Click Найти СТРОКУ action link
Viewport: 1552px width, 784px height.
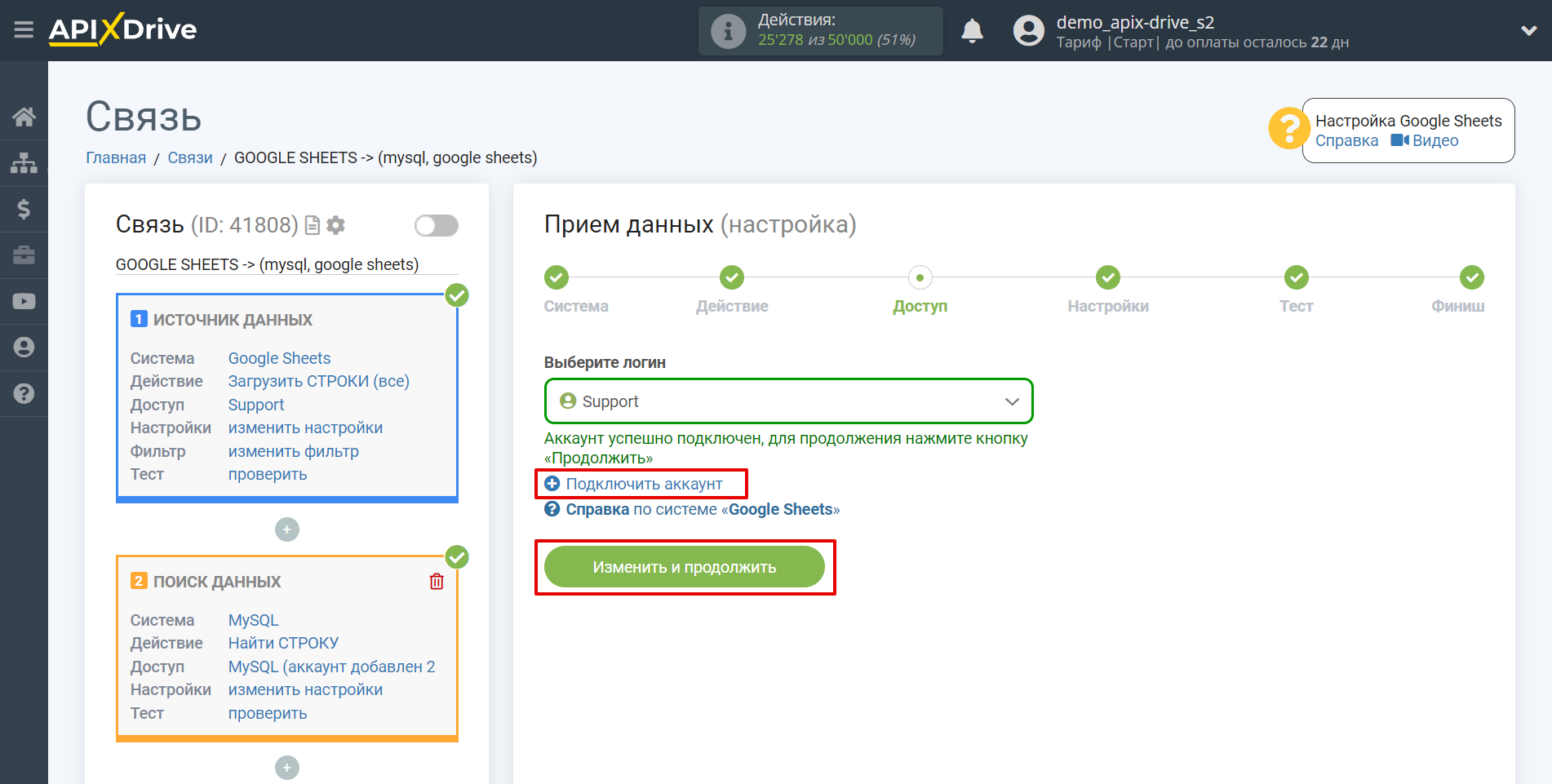coord(283,643)
